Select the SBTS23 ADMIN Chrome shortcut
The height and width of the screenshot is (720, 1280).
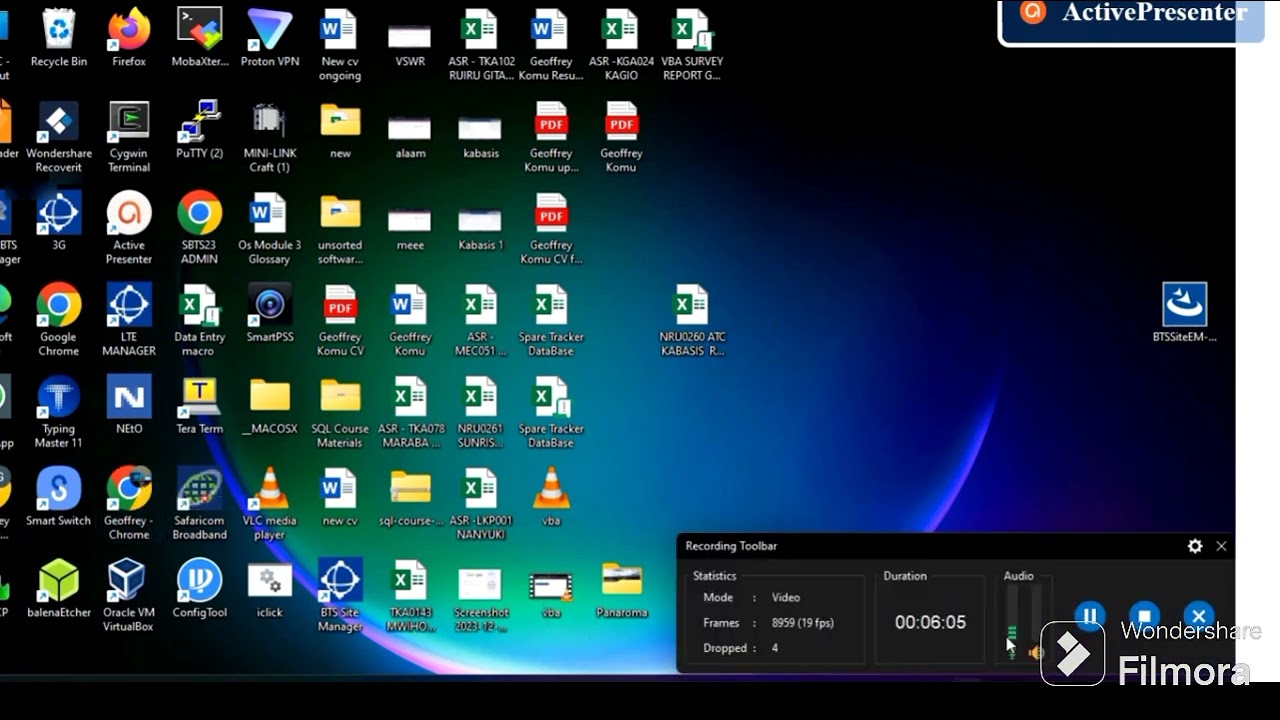click(x=199, y=230)
